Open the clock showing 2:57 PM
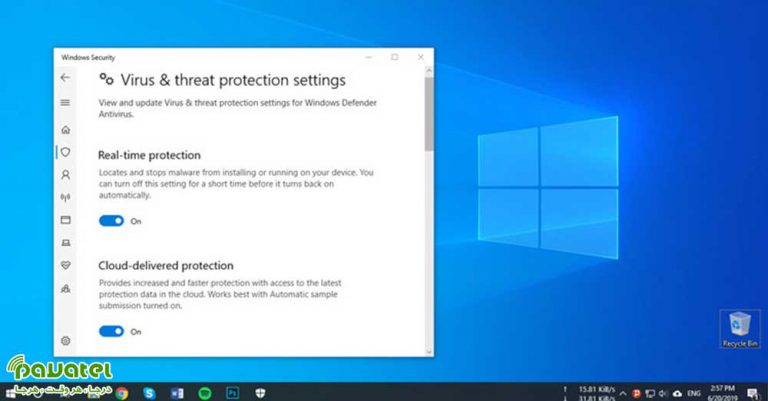Screen dimensions: 768x401 [722, 393]
